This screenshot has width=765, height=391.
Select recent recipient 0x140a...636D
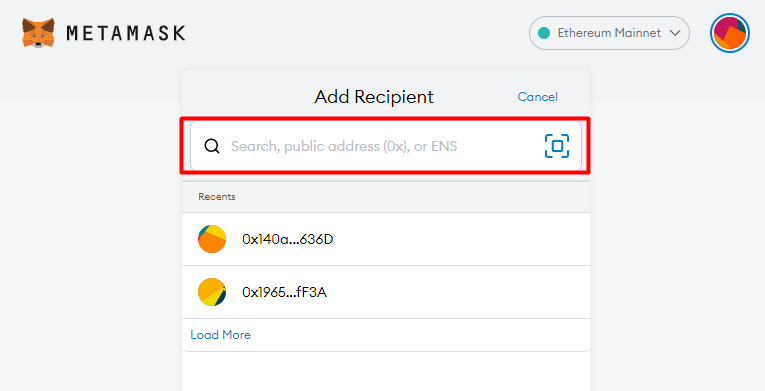(x=386, y=239)
